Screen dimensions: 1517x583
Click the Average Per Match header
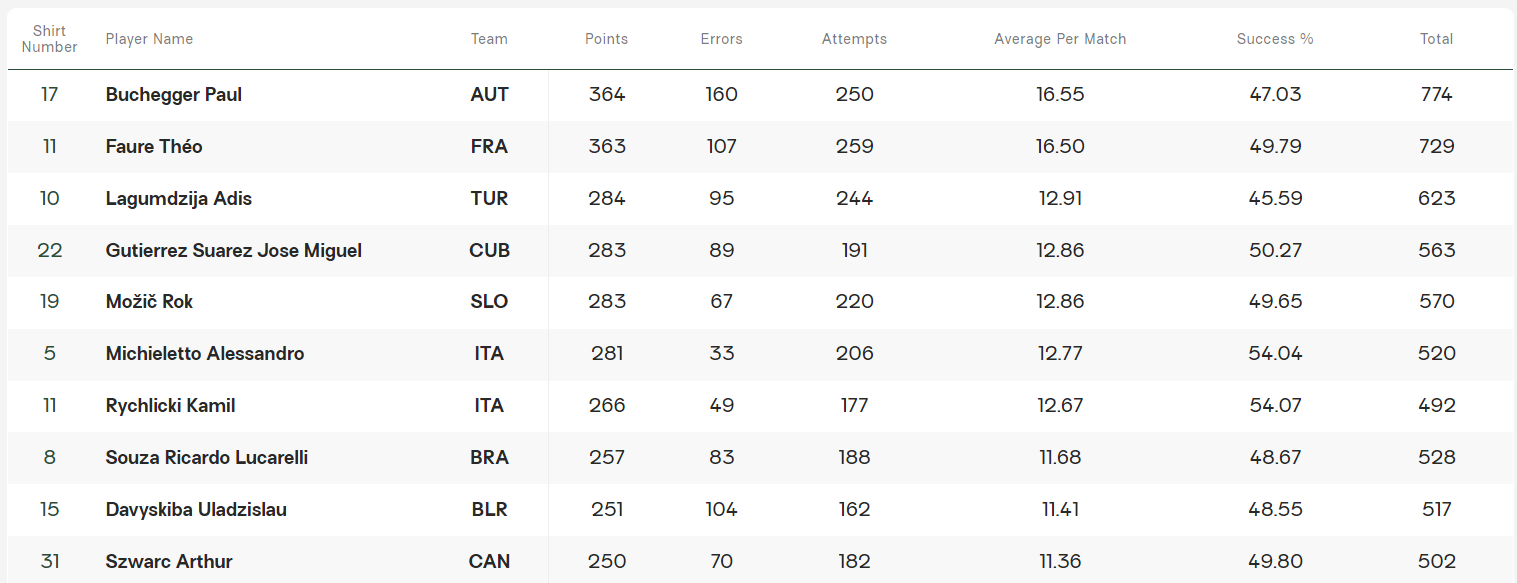click(1060, 39)
